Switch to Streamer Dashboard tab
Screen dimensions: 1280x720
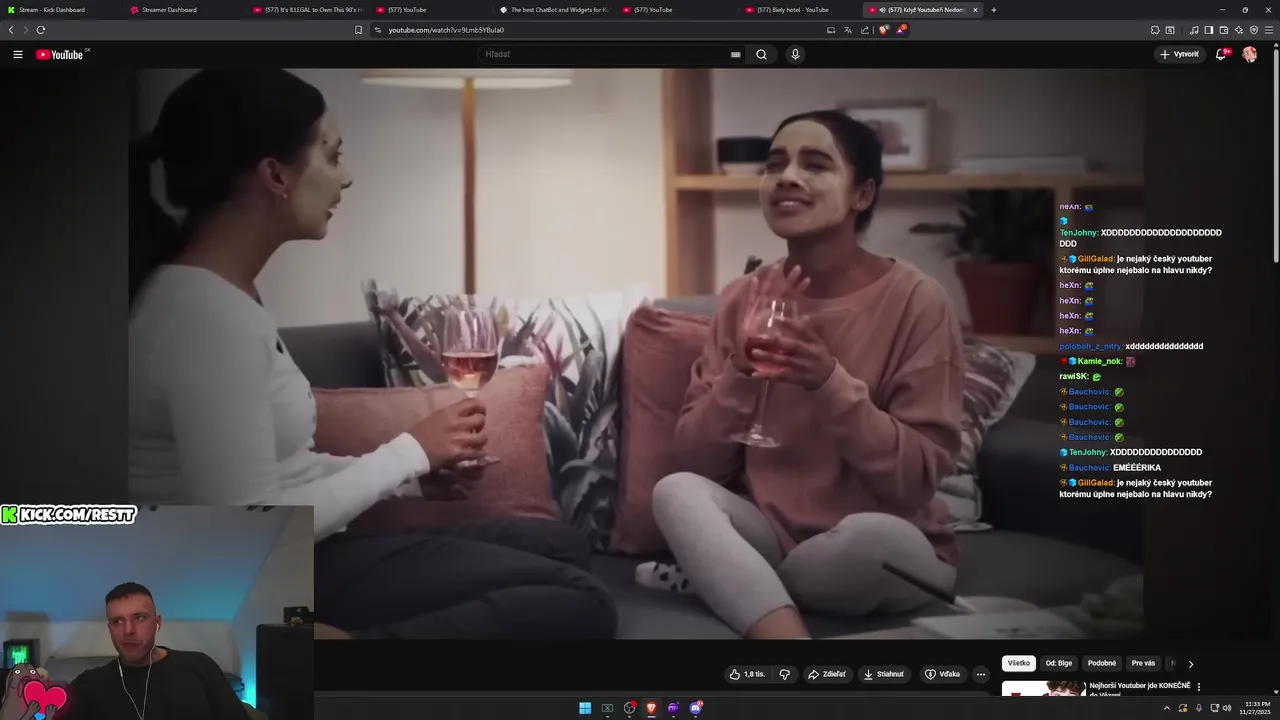[x=184, y=10]
